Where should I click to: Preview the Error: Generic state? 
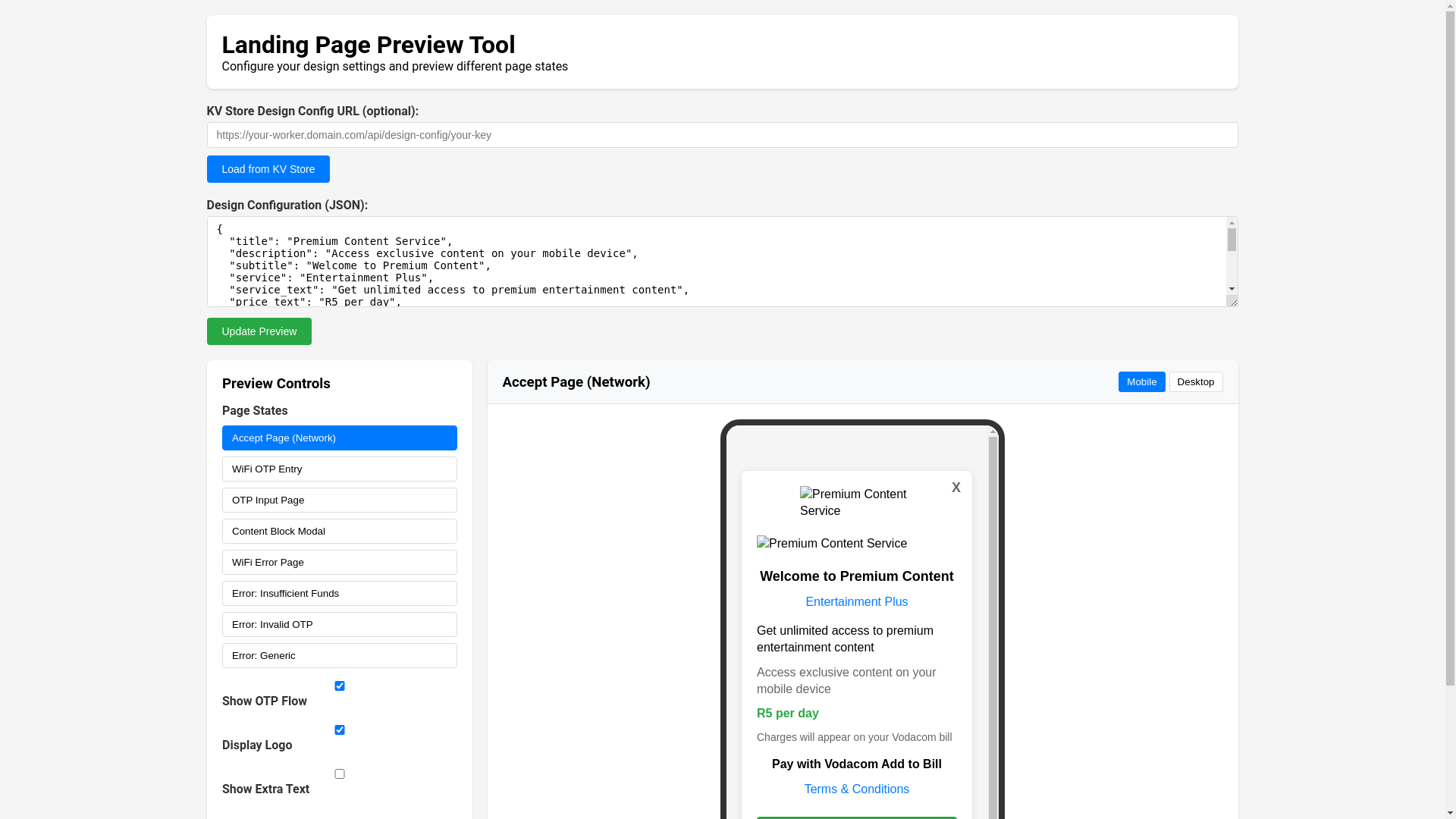pos(340,656)
